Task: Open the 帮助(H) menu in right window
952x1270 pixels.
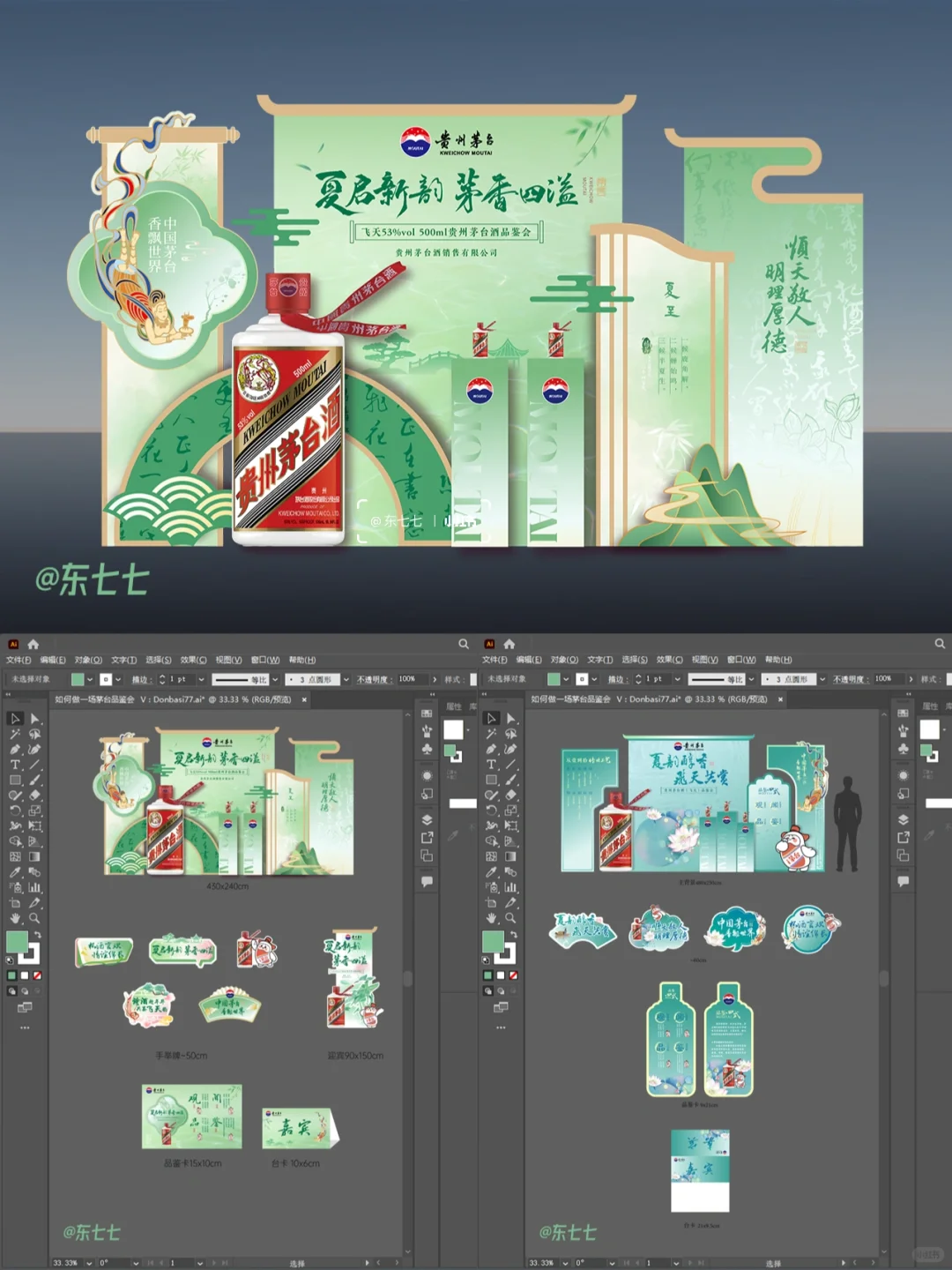Action: pyautogui.click(x=778, y=660)
